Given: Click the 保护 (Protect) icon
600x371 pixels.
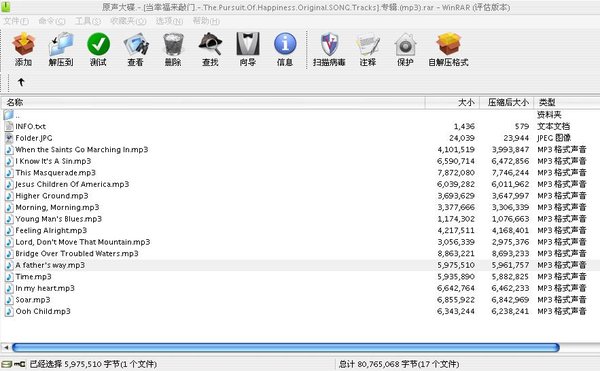Looking at the screenshot, I should [405, 45].
